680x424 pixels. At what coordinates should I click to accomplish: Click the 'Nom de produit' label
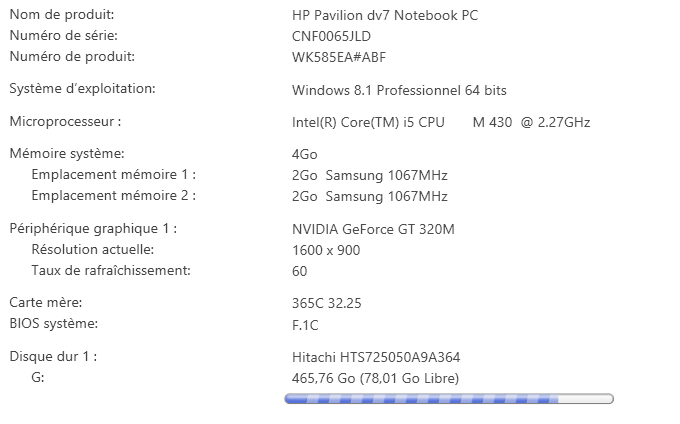61,15
